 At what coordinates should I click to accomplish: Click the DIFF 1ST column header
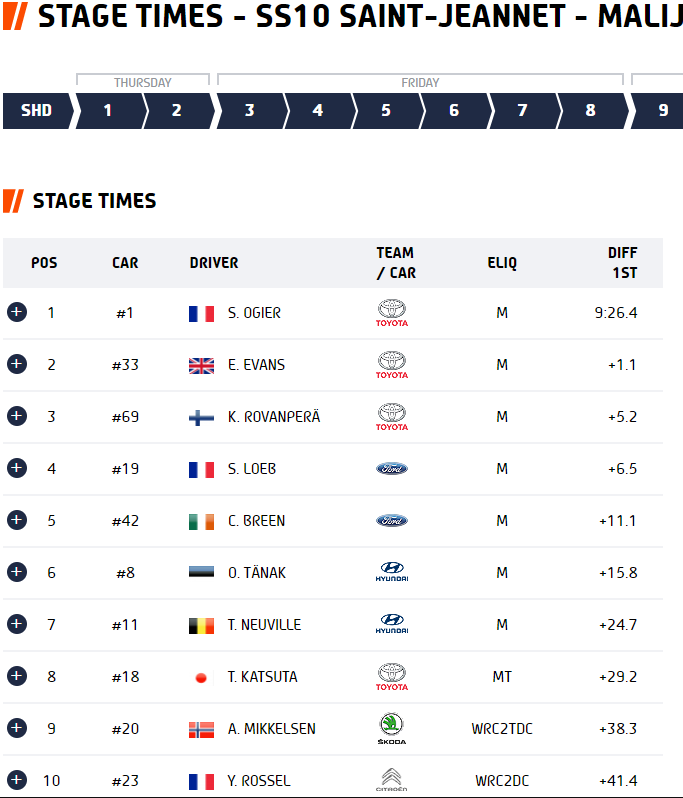622,263
